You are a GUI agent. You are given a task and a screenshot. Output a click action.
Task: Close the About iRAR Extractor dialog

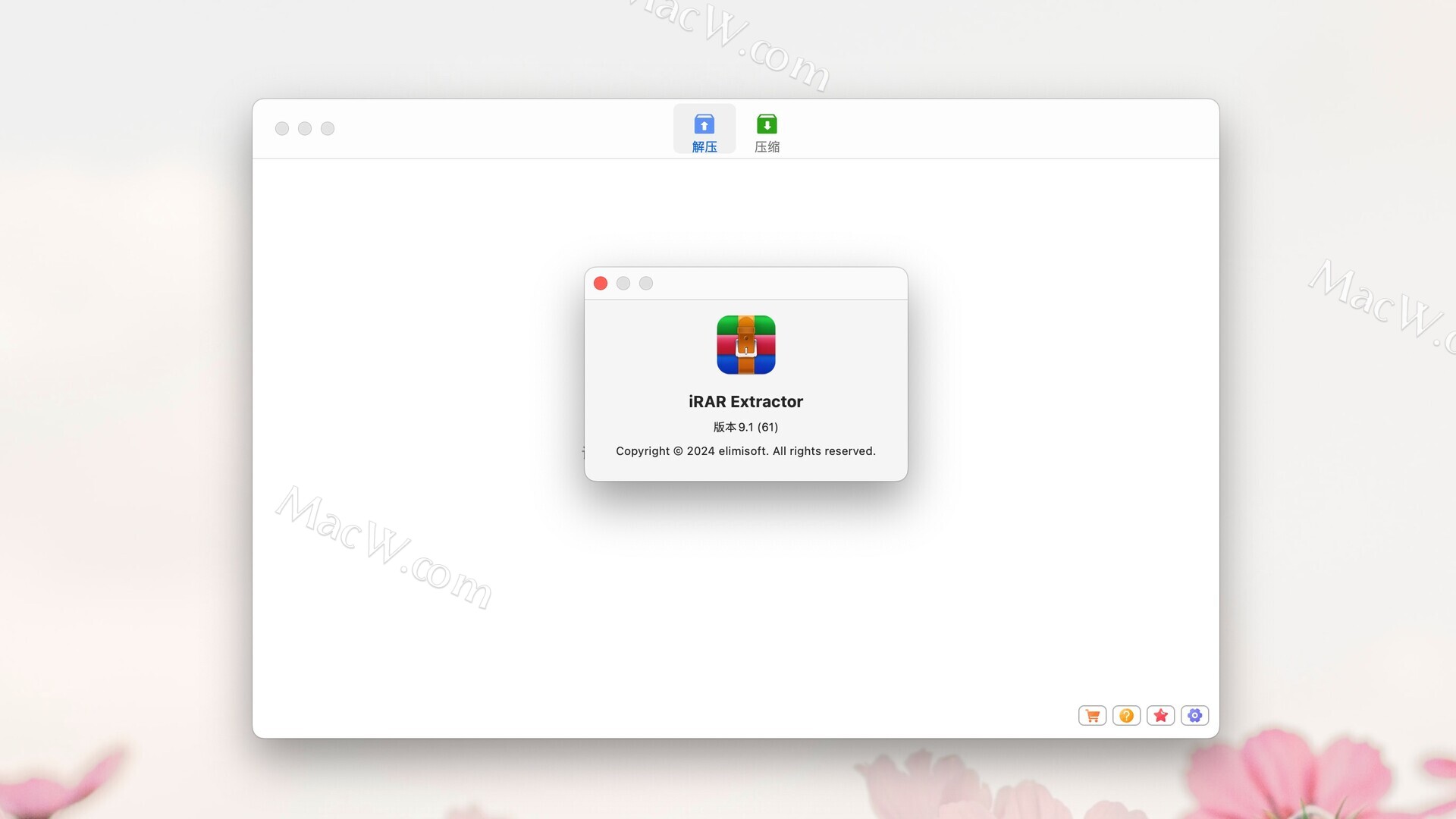point(601,283)
